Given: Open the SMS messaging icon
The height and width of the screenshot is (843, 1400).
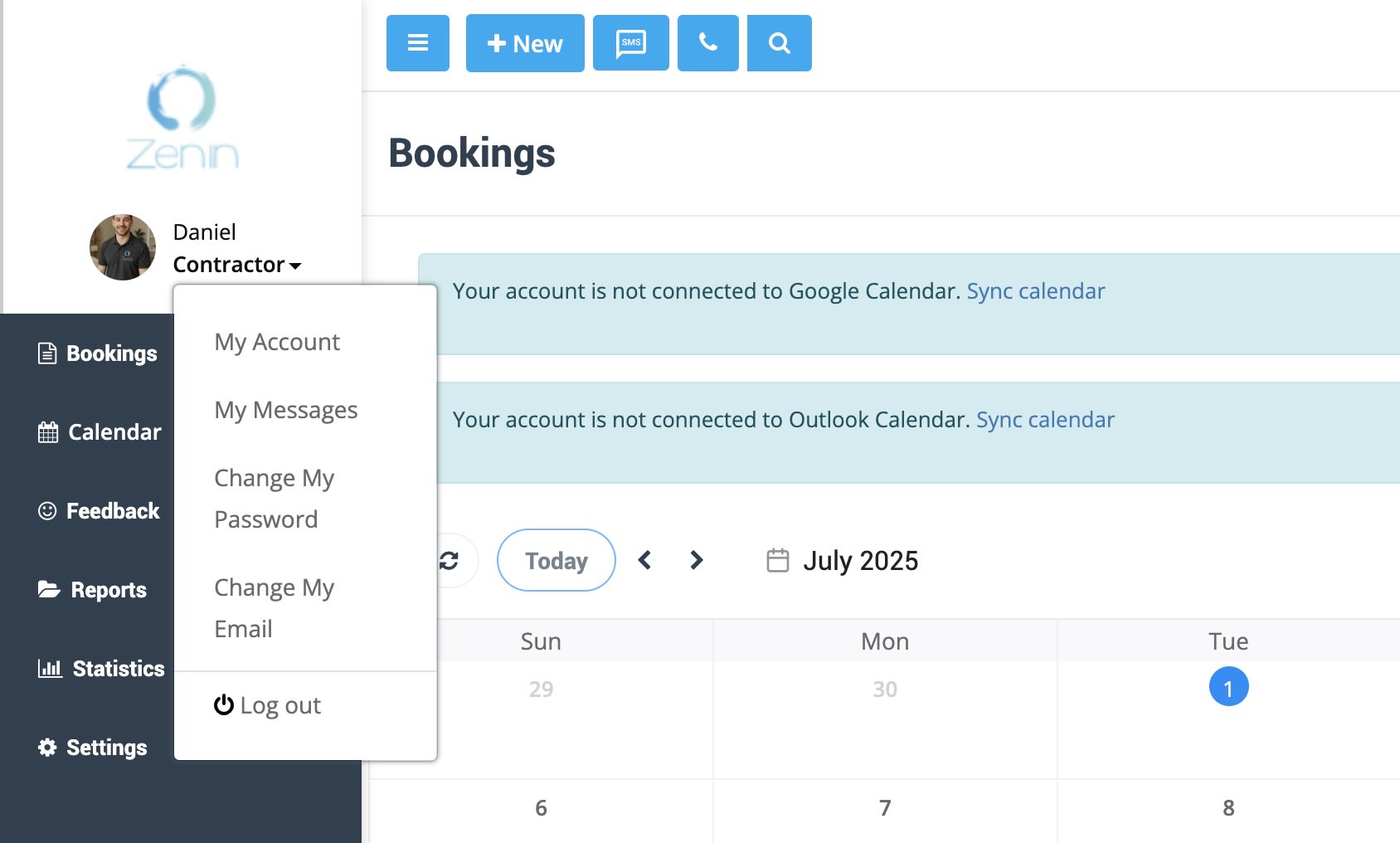Looking at the screenshot, I should click(x=630, y=42).
